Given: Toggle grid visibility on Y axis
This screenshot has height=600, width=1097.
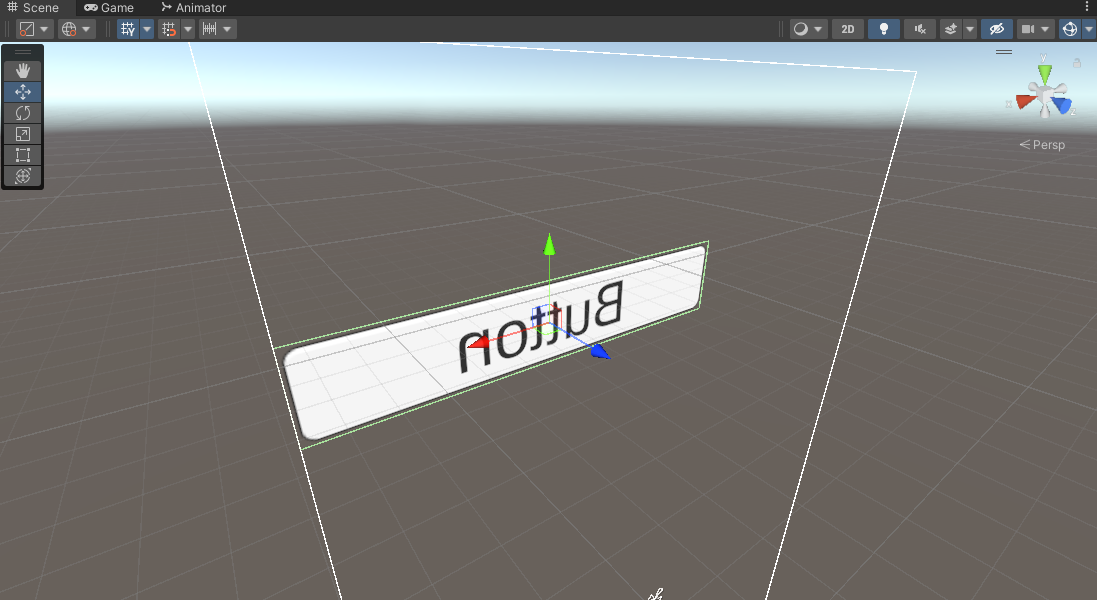Looking at the screenshot, I should tap(127, 29).
